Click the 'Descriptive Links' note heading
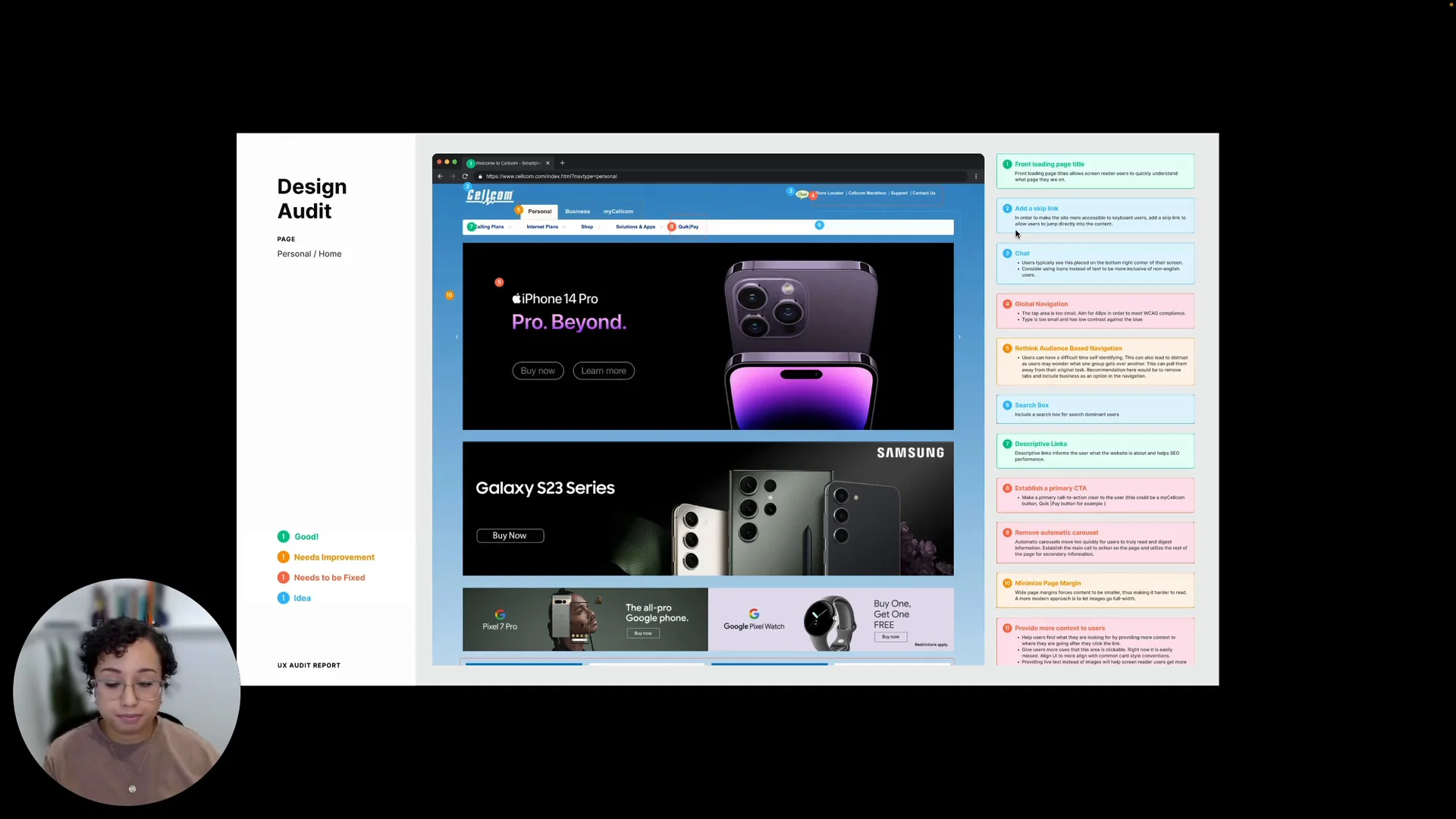1456x819 pixels. click(x=1041, y=444)
